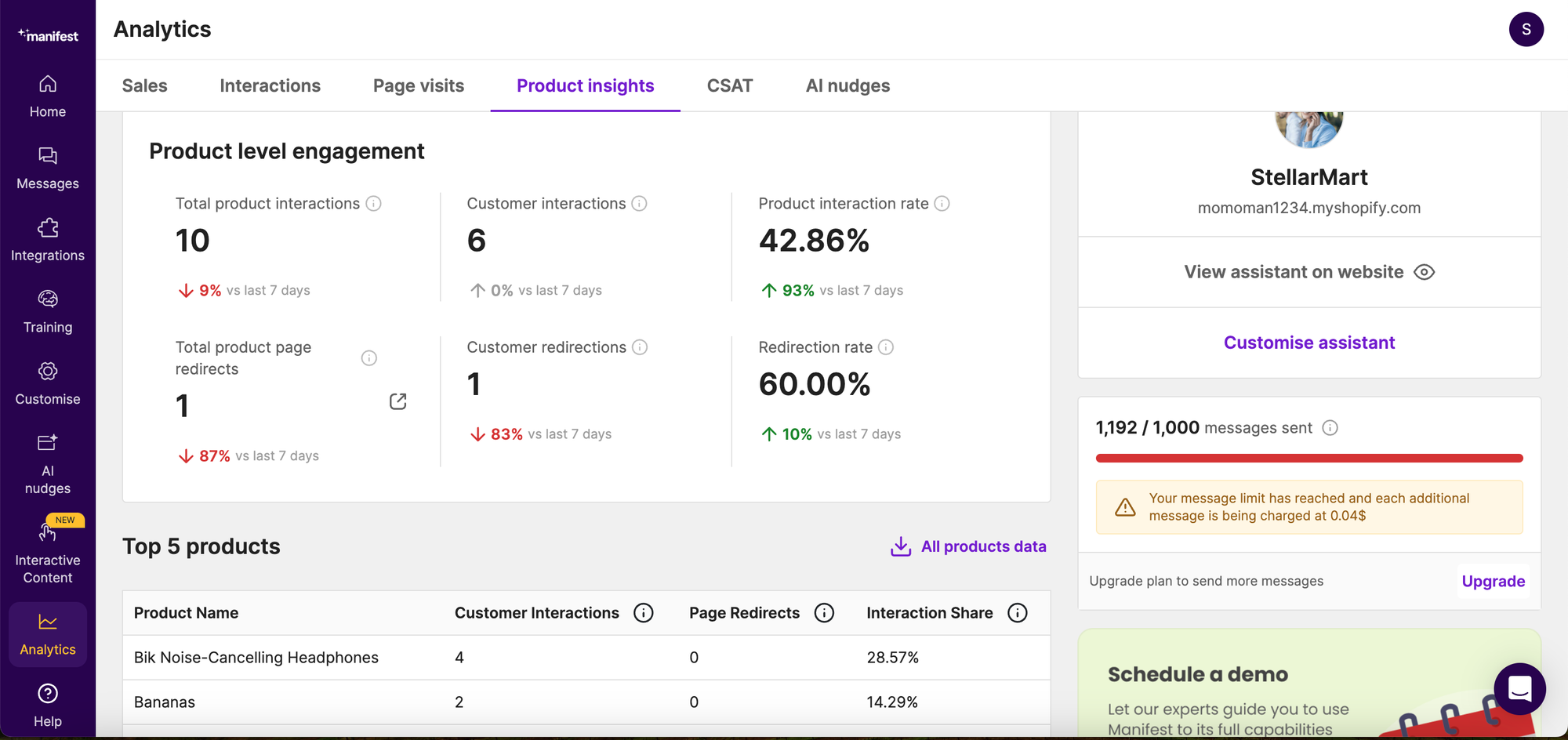
Task: Click the external link icon beside product page redirects
Action: 397,401
